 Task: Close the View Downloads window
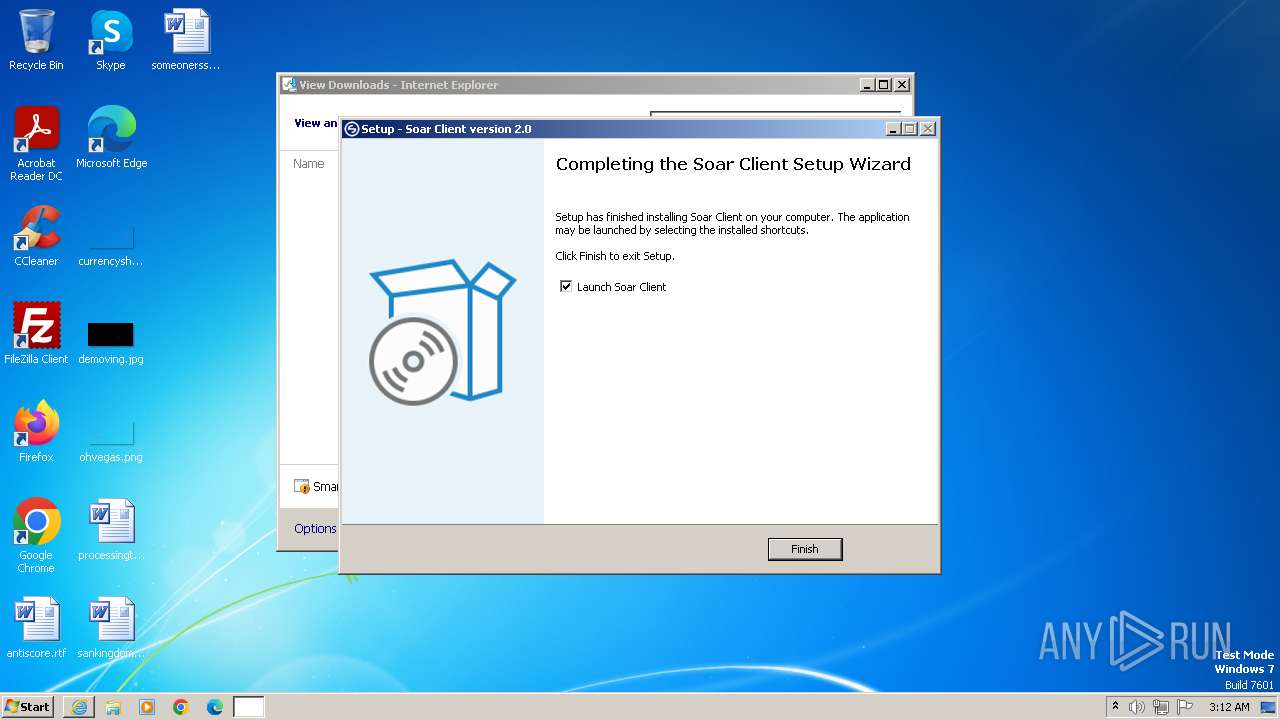901,85
